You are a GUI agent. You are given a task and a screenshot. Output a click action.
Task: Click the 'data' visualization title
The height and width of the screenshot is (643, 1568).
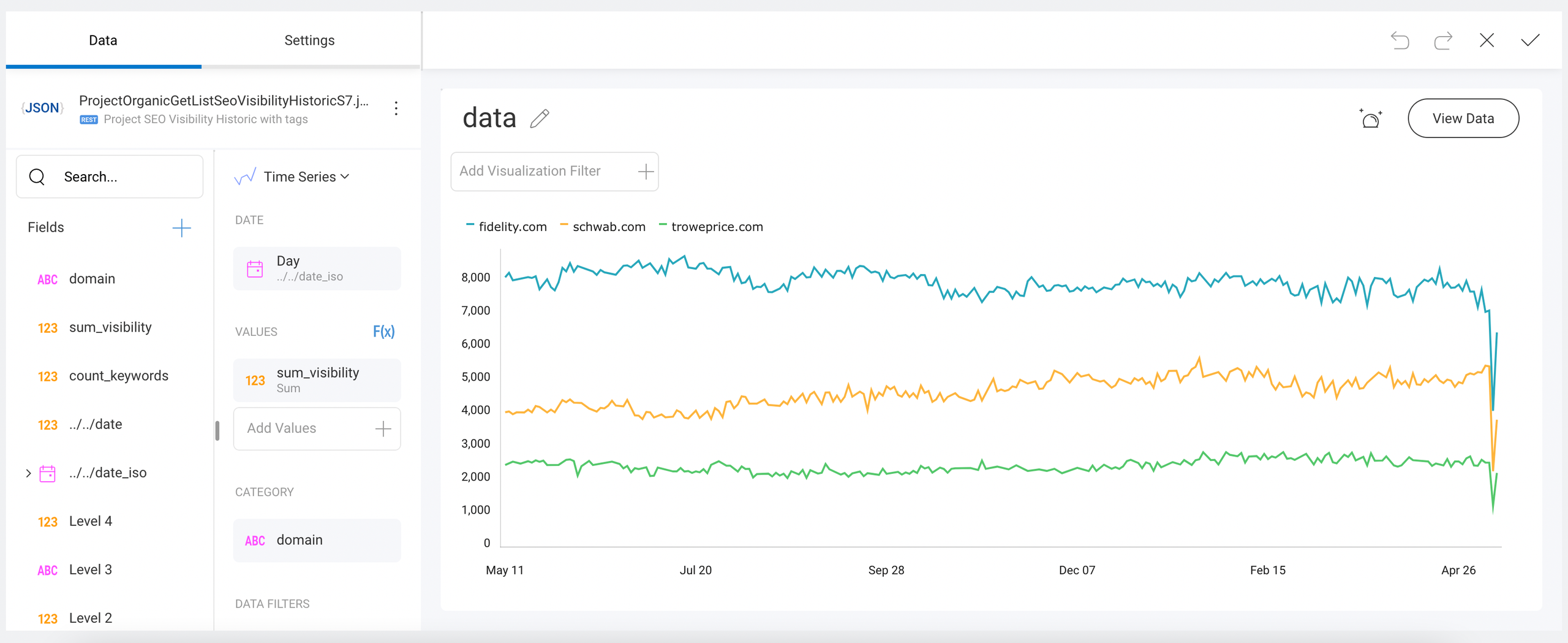(x=489, y=118)
